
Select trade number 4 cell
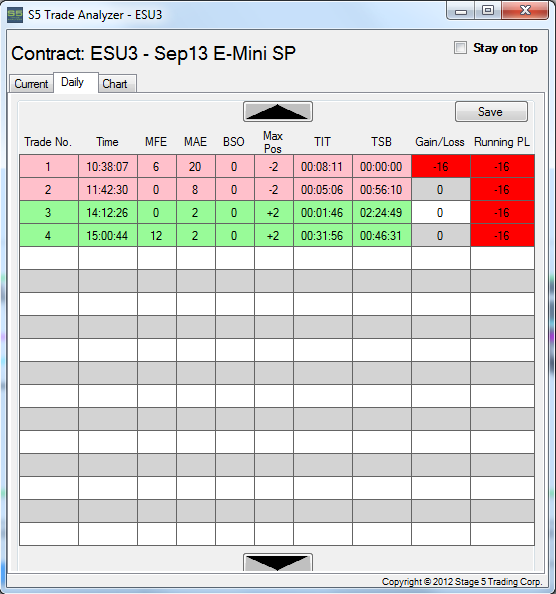[x=49, y=236]
